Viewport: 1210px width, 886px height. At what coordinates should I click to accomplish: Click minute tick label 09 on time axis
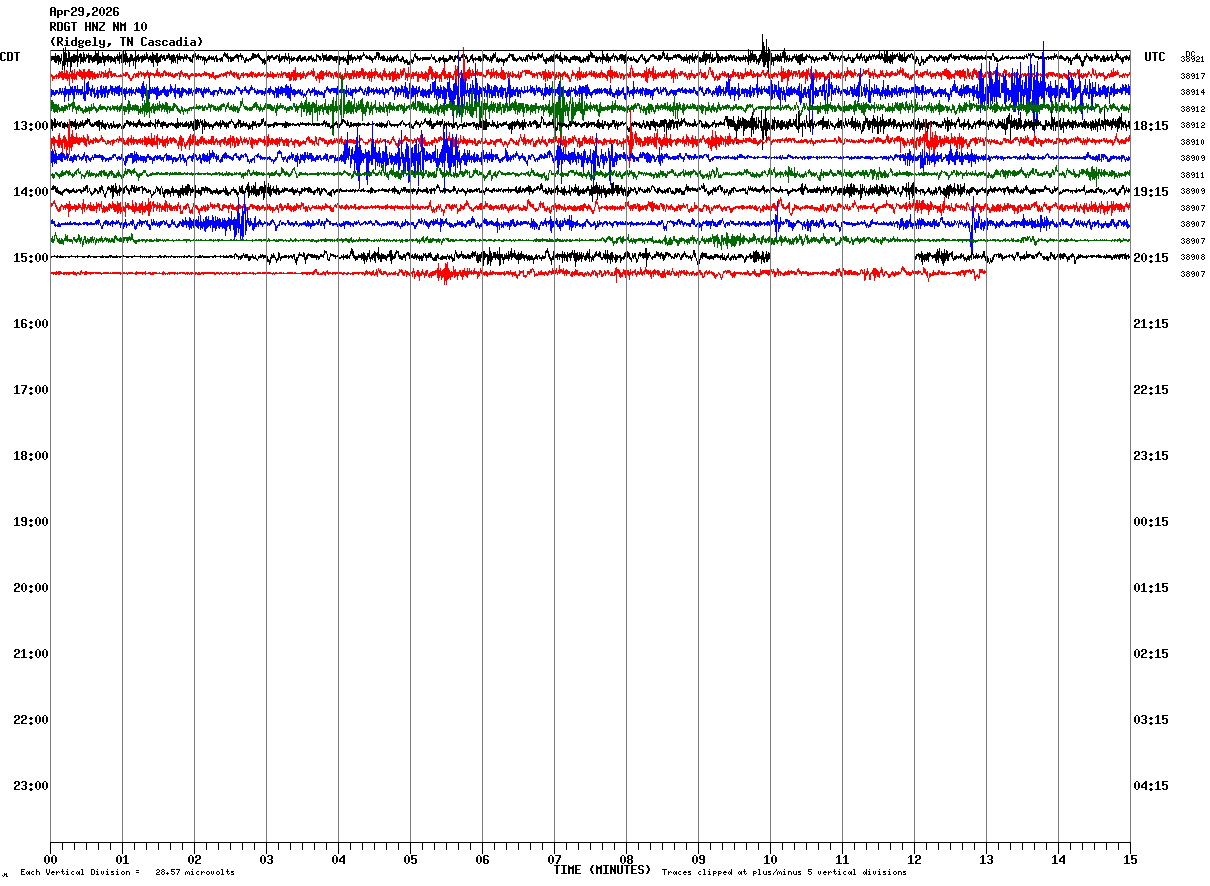(698, 859)
